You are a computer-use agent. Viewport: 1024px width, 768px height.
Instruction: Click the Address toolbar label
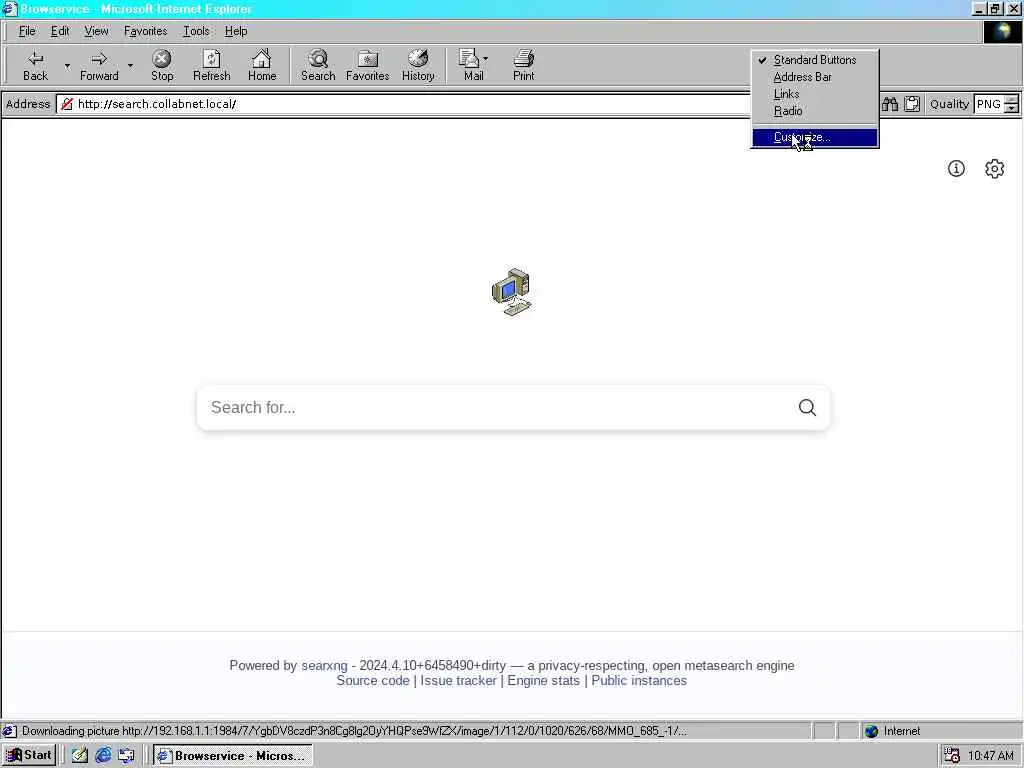pos(27,104)
